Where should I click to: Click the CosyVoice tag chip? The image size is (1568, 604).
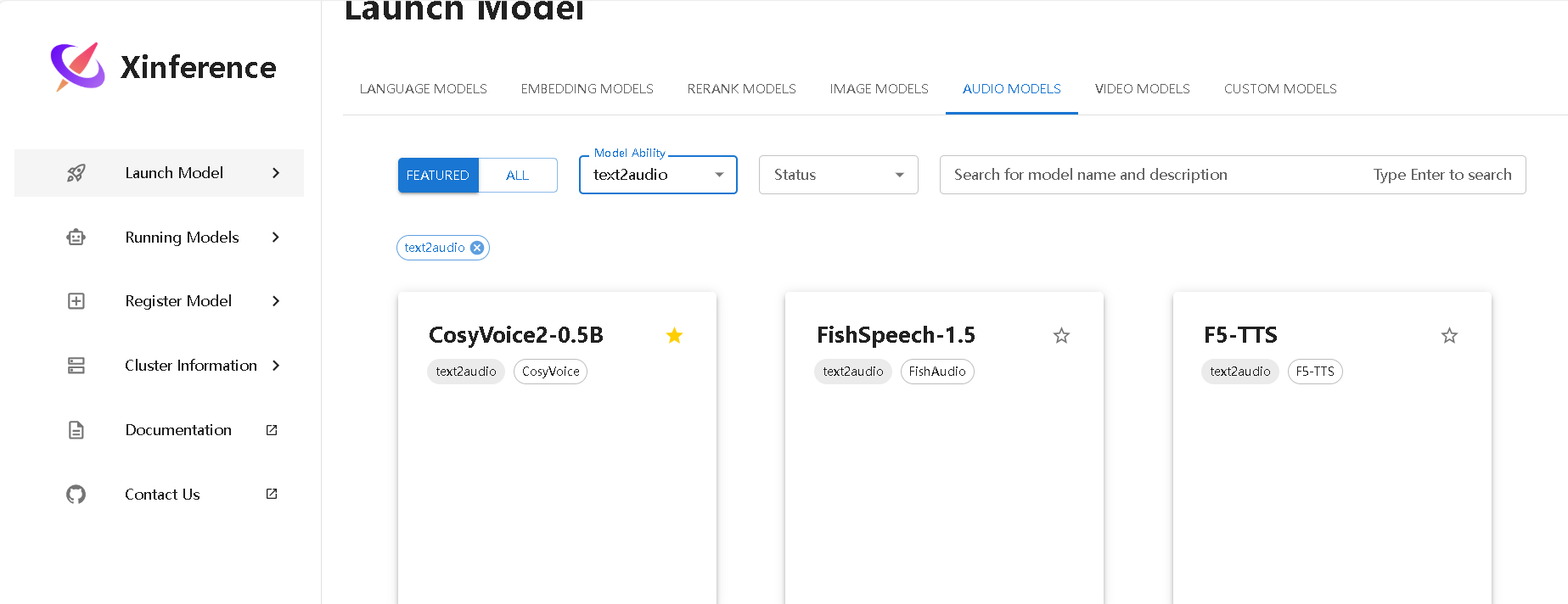click(x=551, y=372)
